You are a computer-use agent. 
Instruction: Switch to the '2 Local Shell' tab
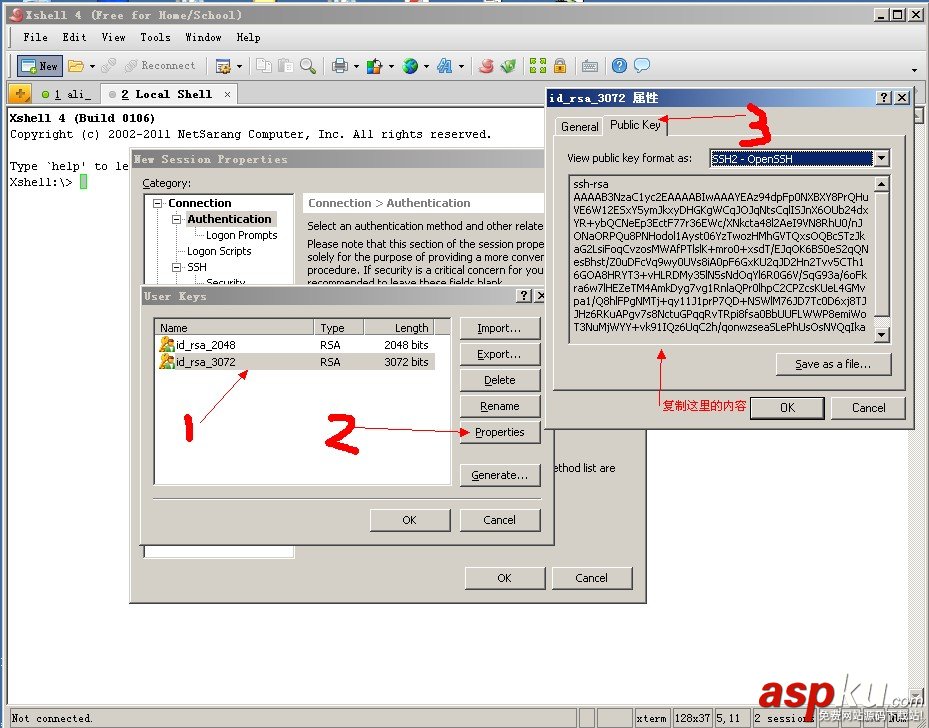click(166, 94)
